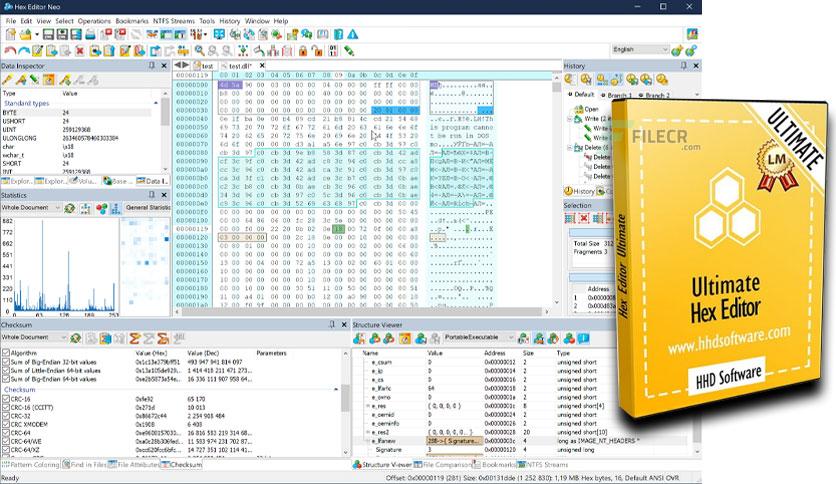Open the File menu
The image size is (836, 484).
11,21
